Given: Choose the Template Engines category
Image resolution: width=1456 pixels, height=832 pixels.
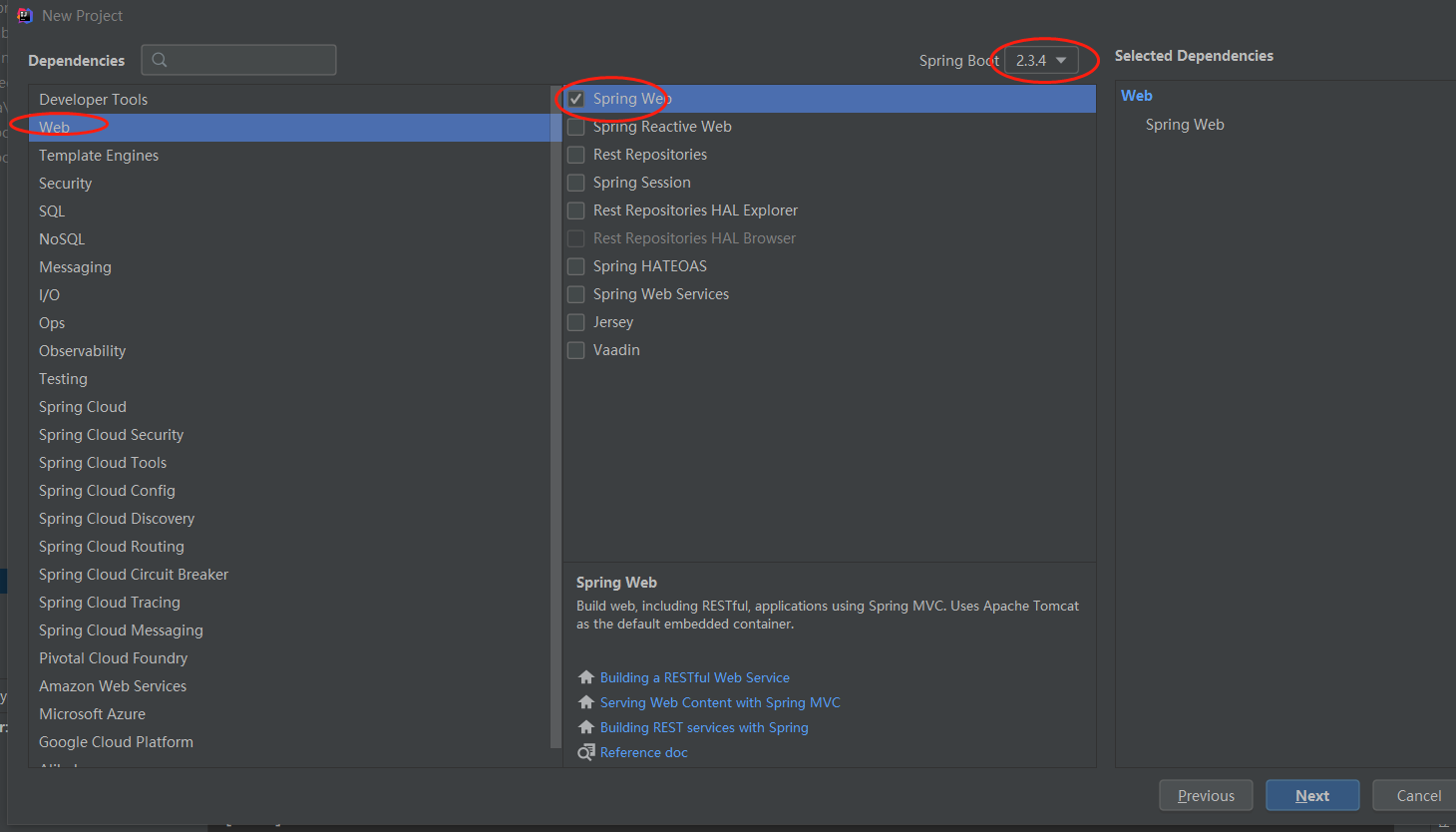Looking at the screenshot, I should click(289, 156).
